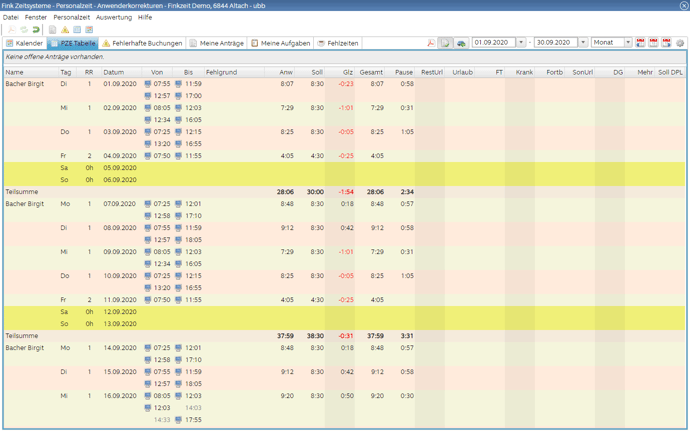Image resolution: width=690 pixels, height=432 pixels.
Task: Click terminal icon before 11:59 on 01.09.2020
Action: tap(178, 84)
